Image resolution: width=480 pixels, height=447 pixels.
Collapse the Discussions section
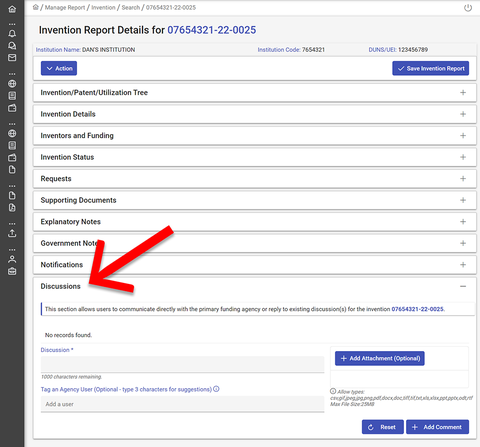(x=463, y=286)
